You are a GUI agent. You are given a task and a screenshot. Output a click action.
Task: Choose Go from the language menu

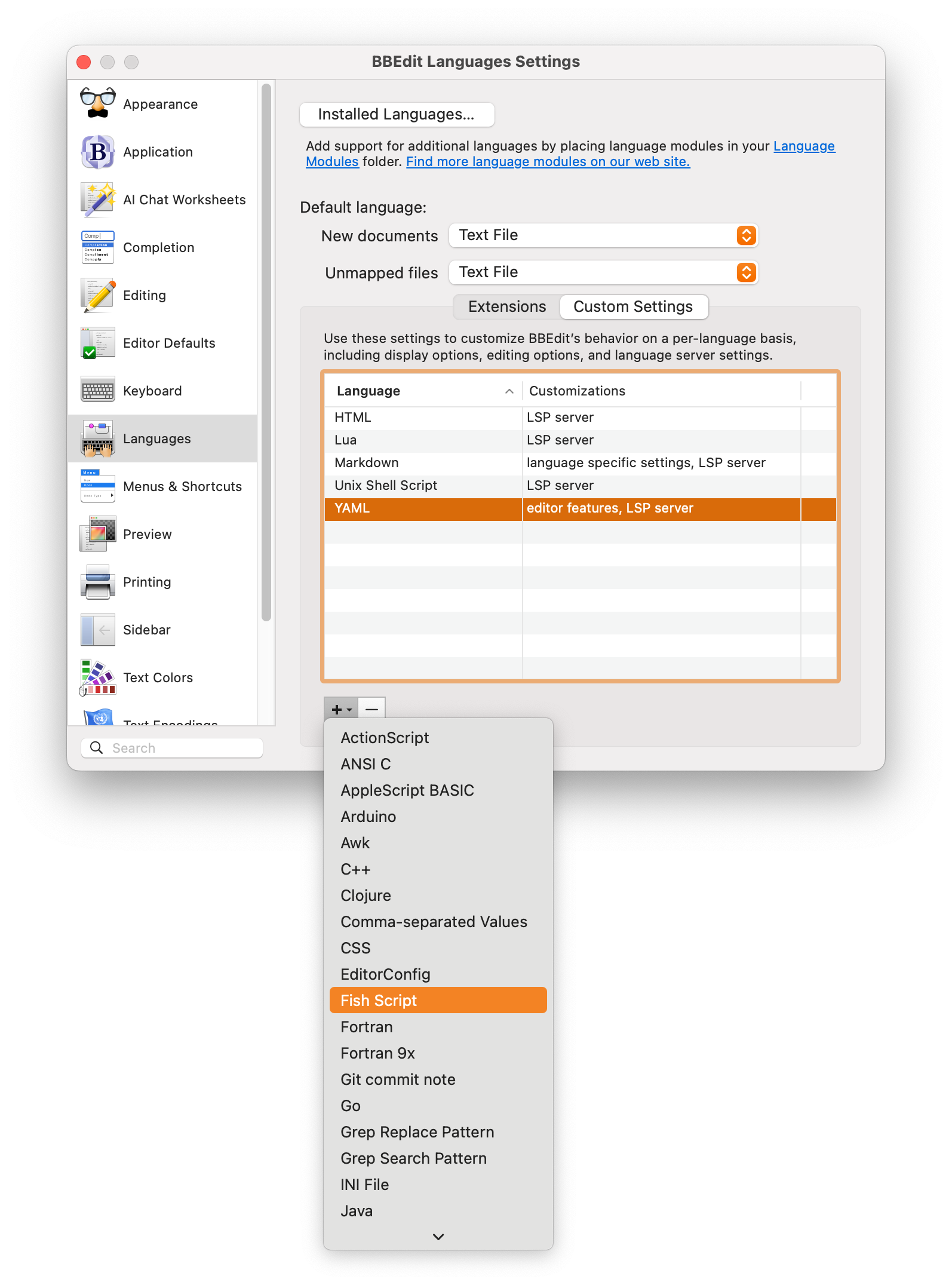click(x=438, y=1106)
